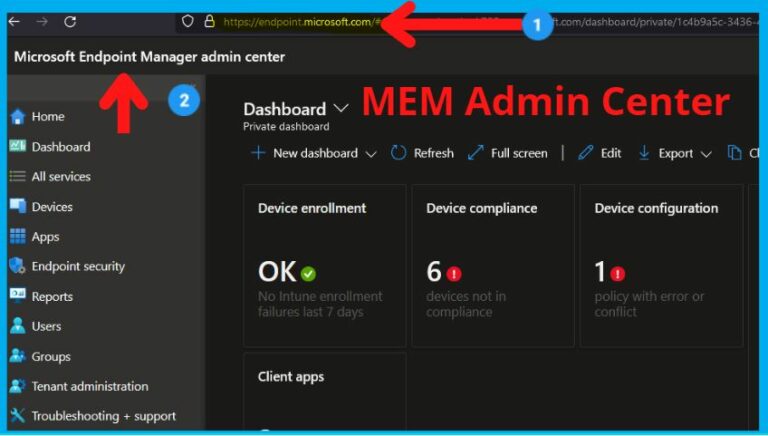Click the red alert icon beside 1
The height and width of the screenshot is (436, 768).
(618, 274)
